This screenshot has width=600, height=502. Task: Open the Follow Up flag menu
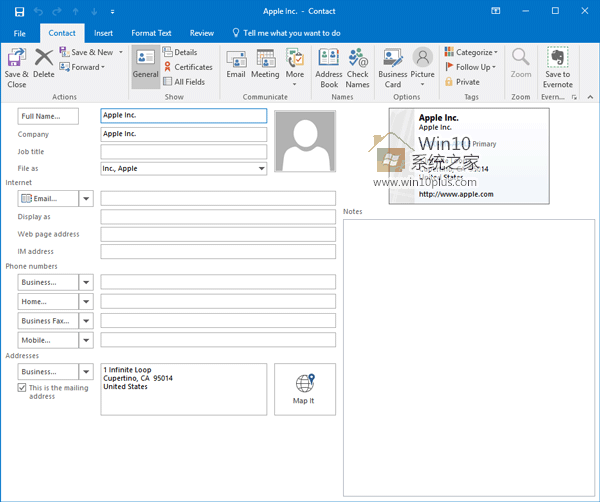click(470, 67)
